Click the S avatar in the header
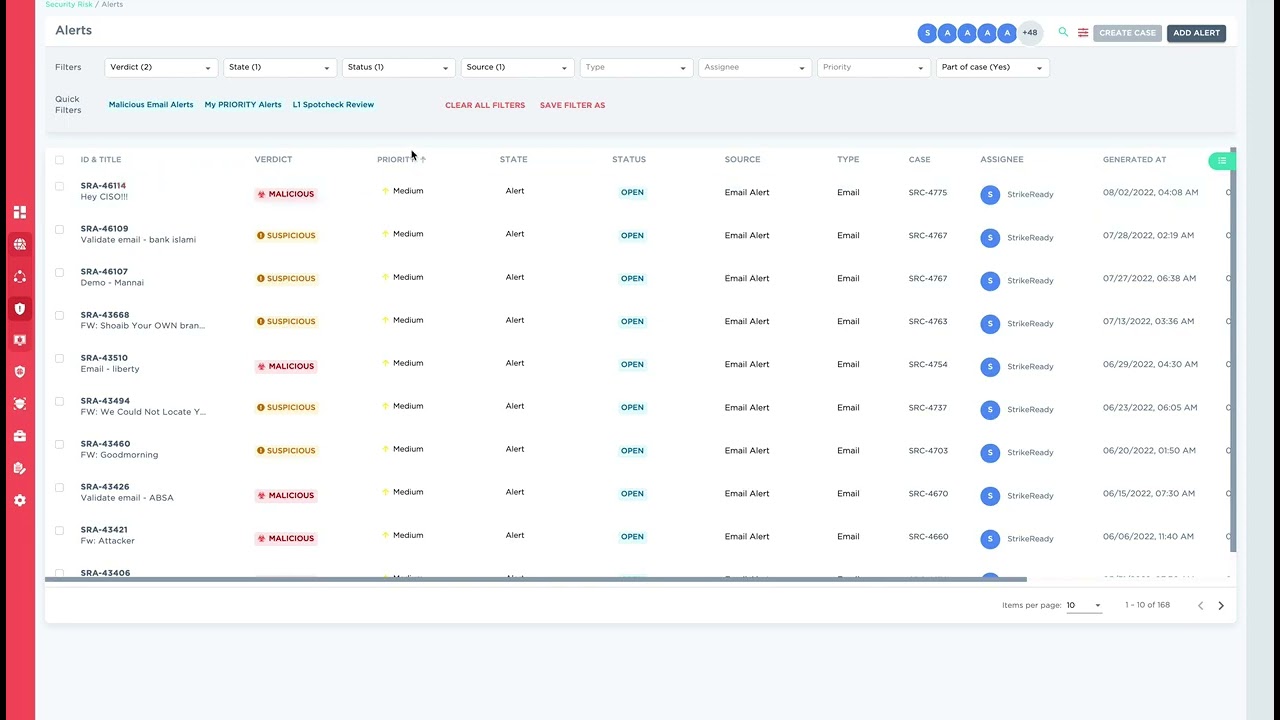Image resolution: width=1280 pixels, height=720 pixels. click(x=927, y=33)
